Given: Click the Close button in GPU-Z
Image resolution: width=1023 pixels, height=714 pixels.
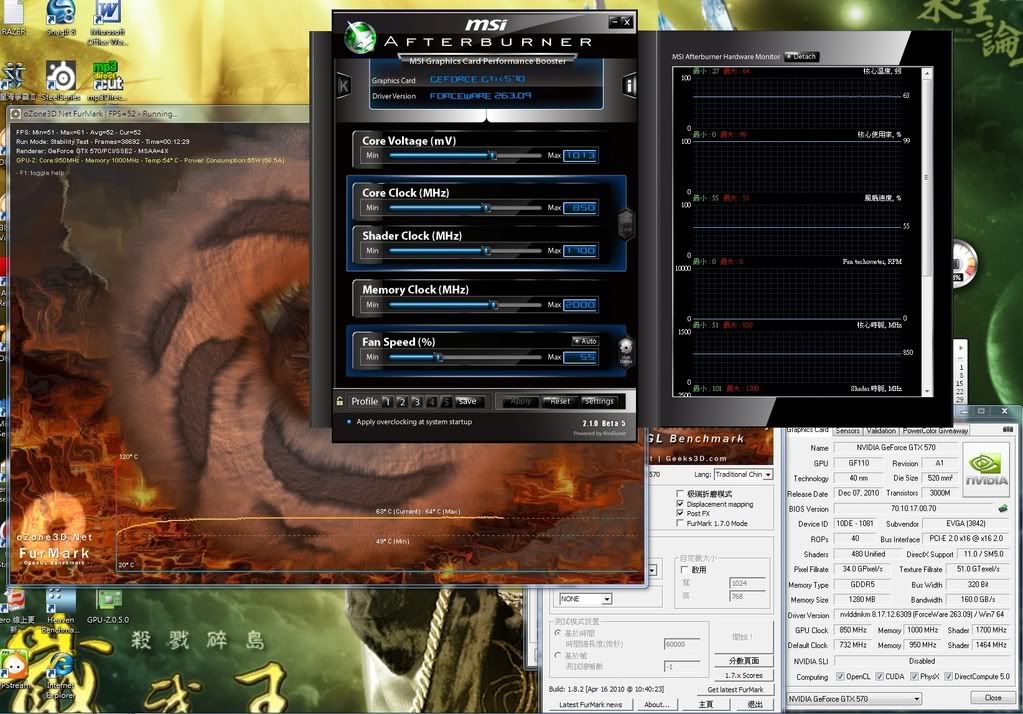Looking at the screenshot, I should 992,698.
